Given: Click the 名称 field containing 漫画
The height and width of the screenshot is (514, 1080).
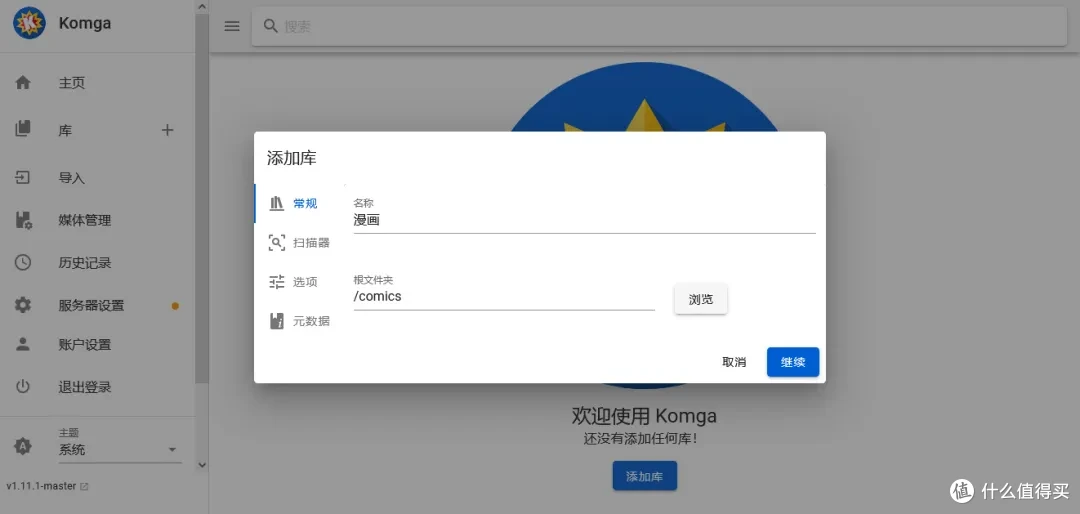Looking at the screenshot, I should tap(584, 220).
